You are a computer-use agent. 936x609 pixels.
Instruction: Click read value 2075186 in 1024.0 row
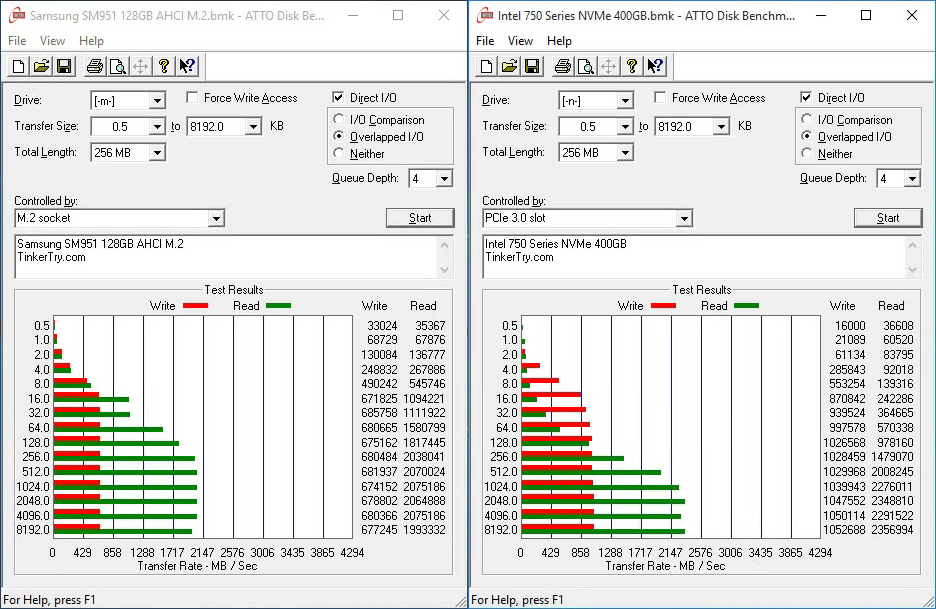424,487
